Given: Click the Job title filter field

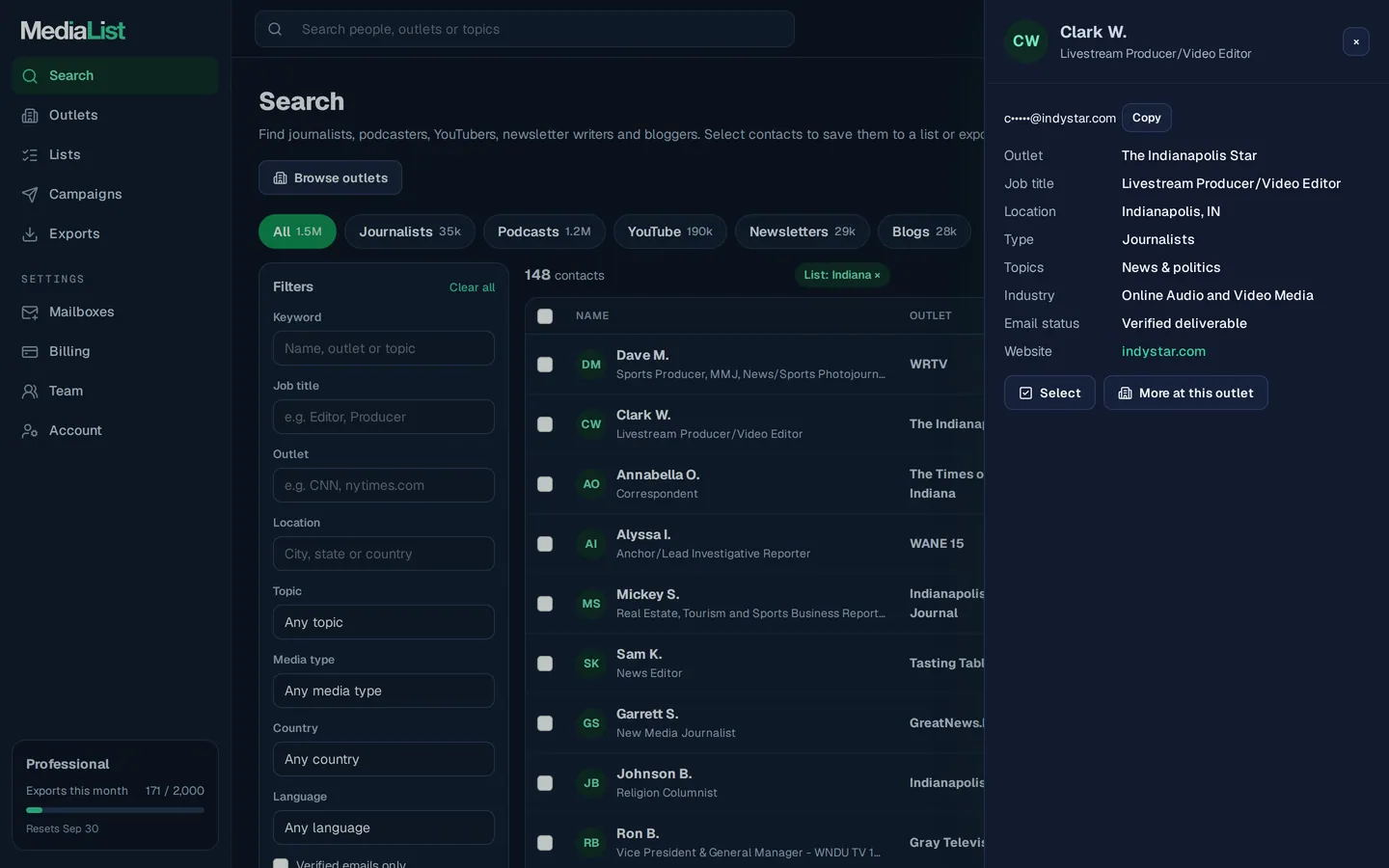Looking at the screenshot, I should coord(384,417).
